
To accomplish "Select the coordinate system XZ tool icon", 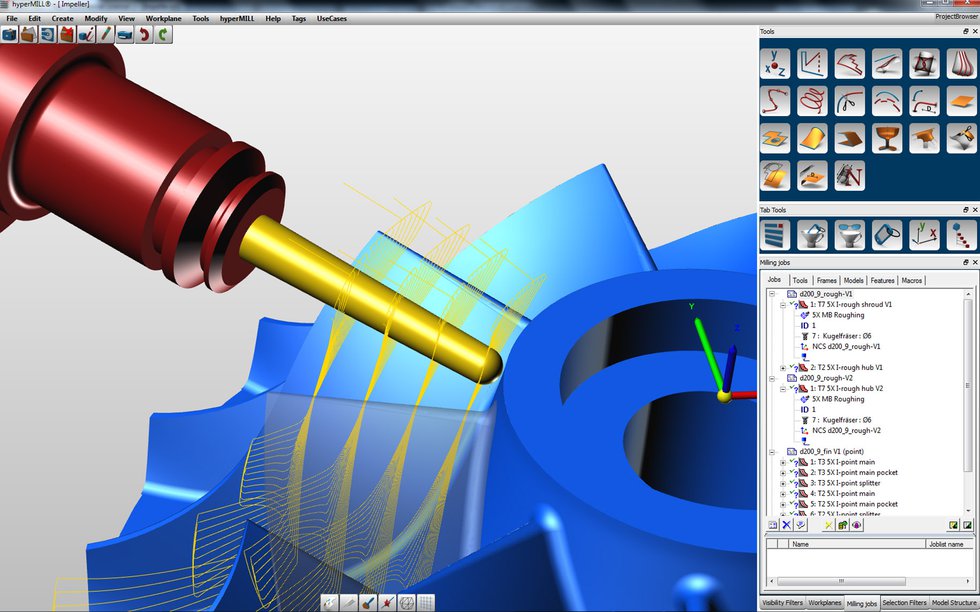I will 775,62.
